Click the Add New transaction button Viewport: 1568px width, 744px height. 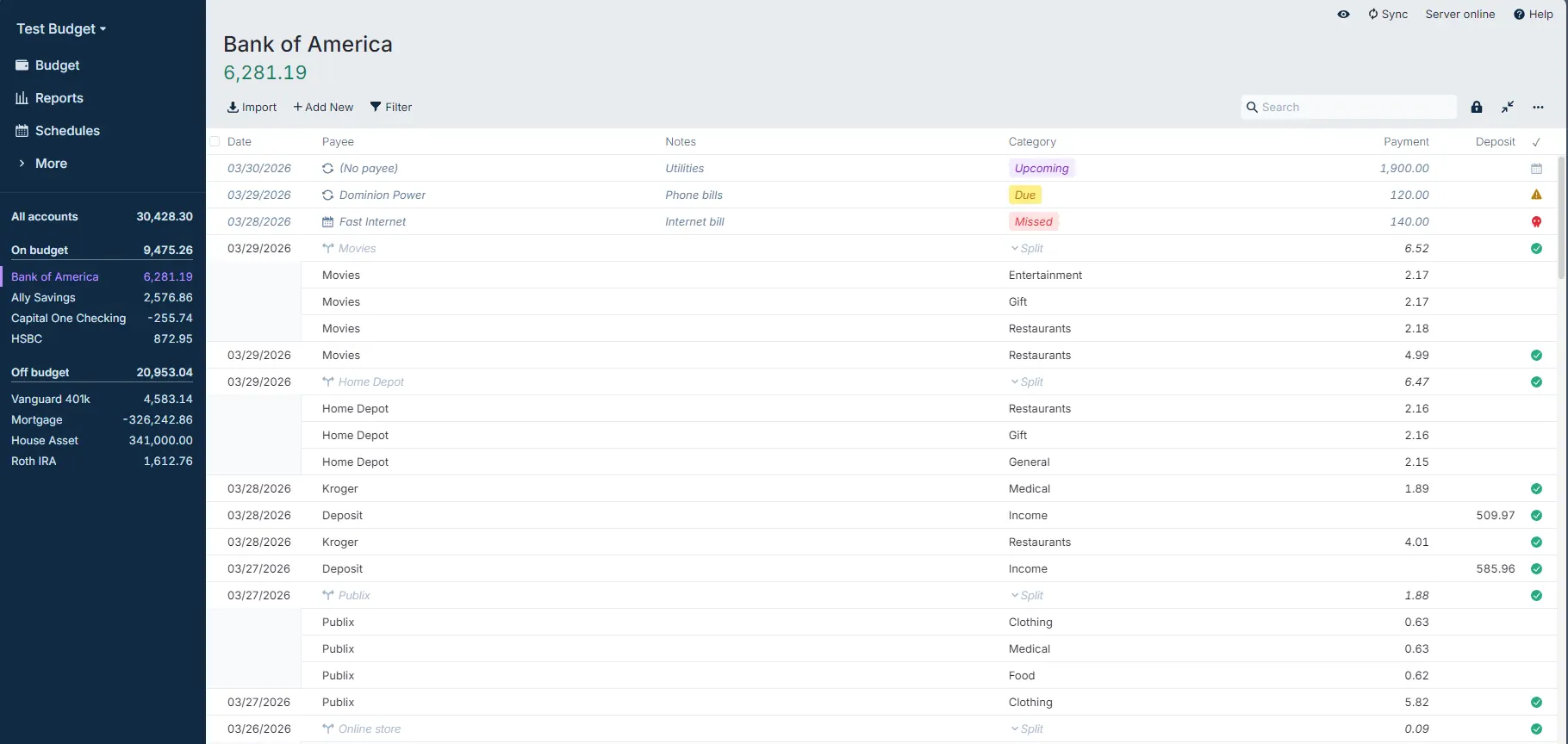pyautogui.click(x=323, y=107)
